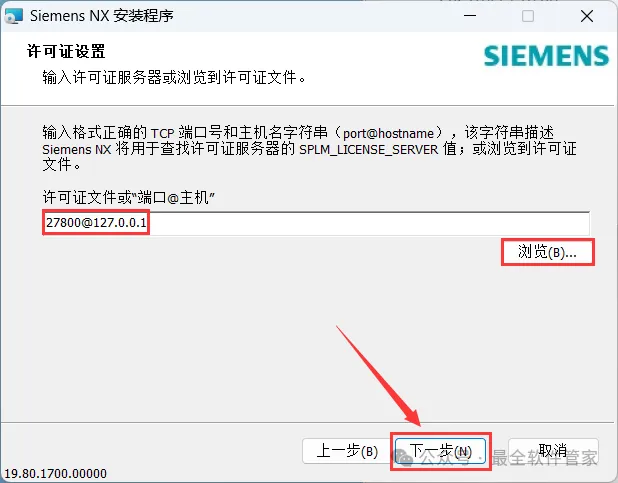Click the 许可证文件或"端口@主机" field label
The image size is (618, 483).
coord(128,197)
